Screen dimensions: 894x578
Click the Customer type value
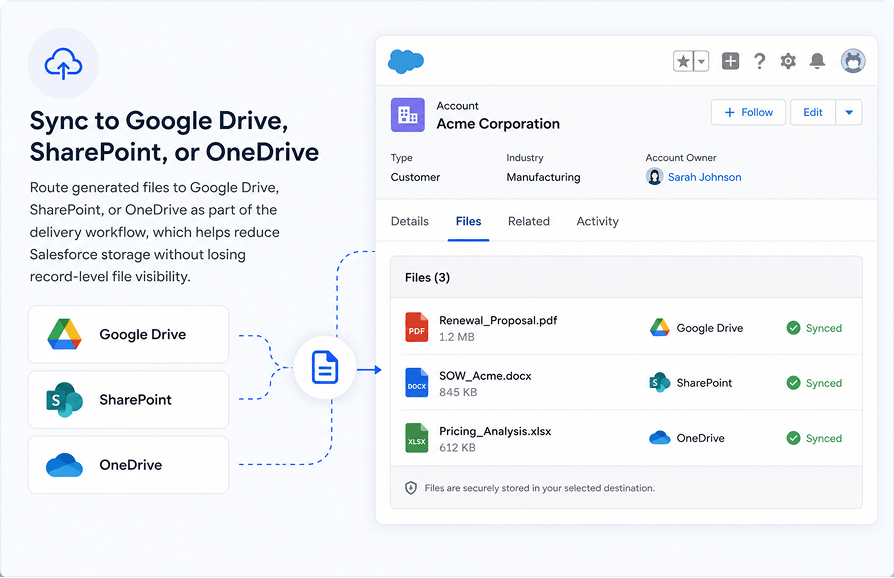(x=416, y=177)
